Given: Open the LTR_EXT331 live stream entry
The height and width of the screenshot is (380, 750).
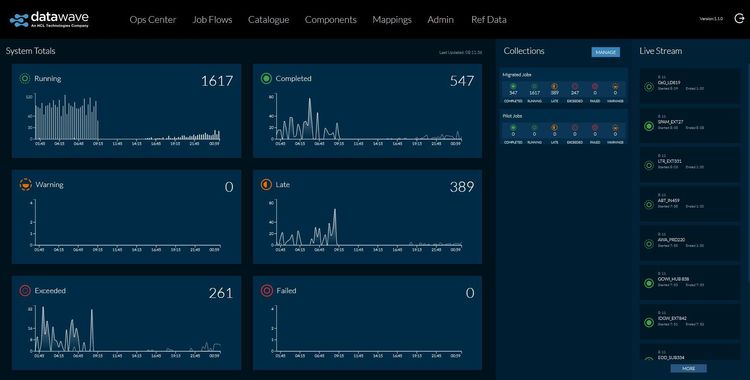Looking at the screenshot, I should [x=690, y=165].
